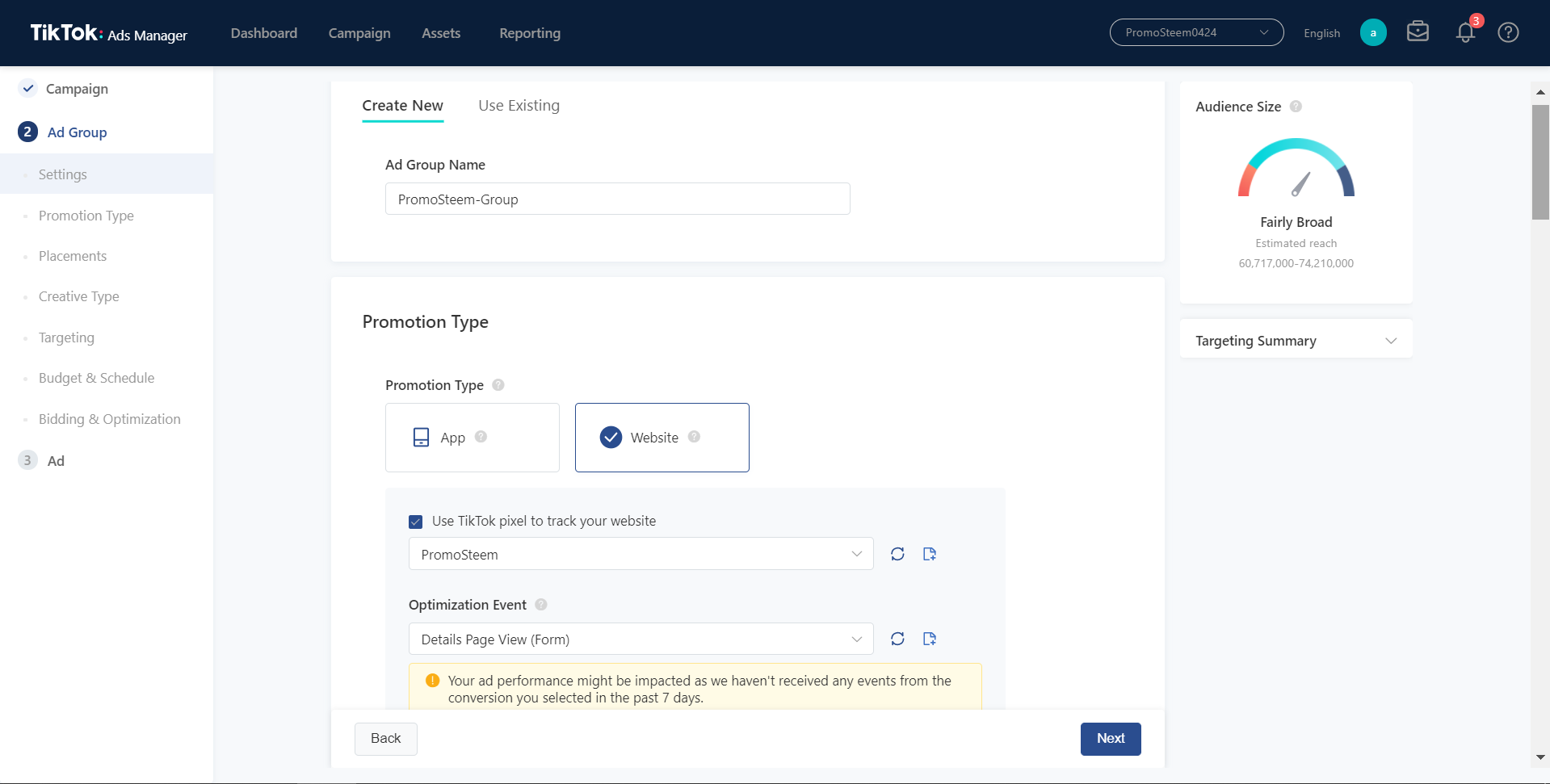Image resolution: width=1550 pixels, height=784 pixels.
Task: Open the Details Page View (Form) dropdown
Action: (x=641, y=639)
